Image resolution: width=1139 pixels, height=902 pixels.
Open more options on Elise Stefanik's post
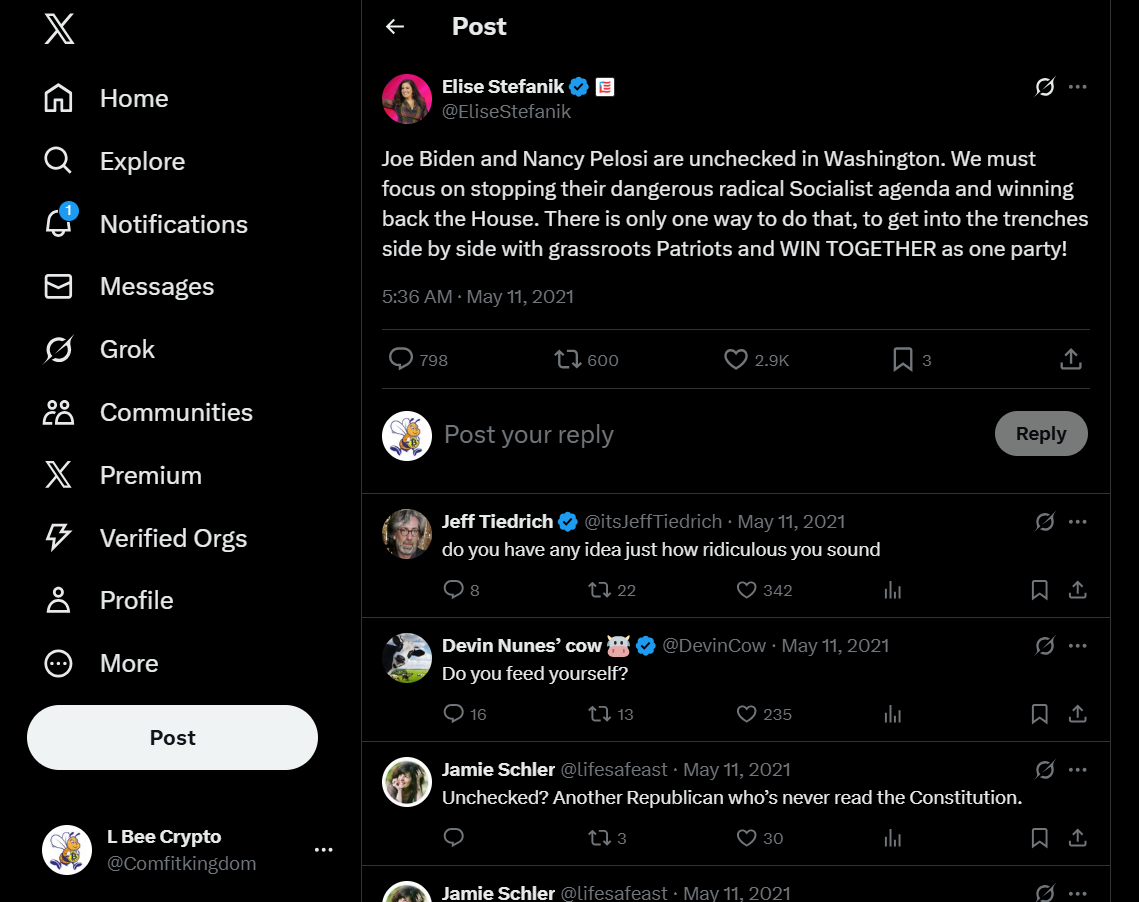point(1077,87)
